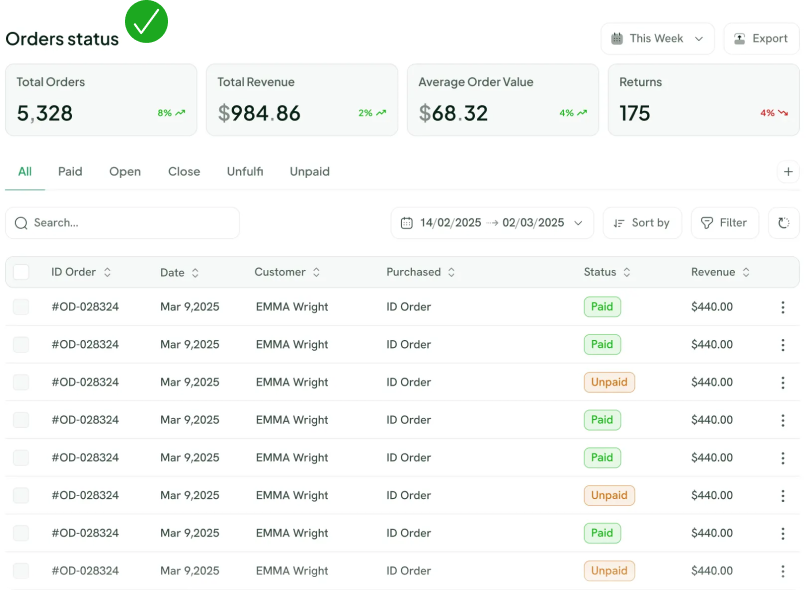This screenshot has width=807, height=590.
Task: Click the sort arrows beside ID Order column
Action: pos(107,272)
